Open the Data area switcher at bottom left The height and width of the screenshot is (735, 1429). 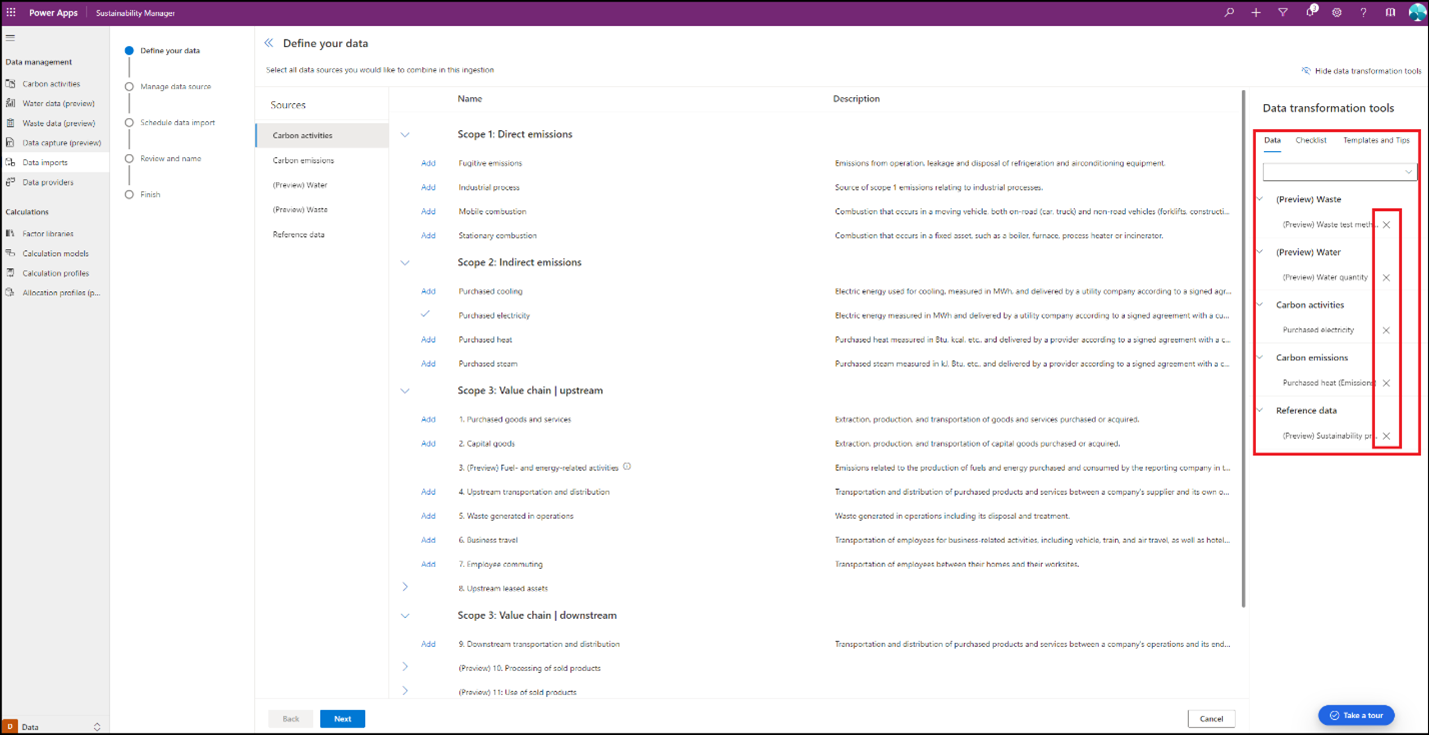[53, 727]
